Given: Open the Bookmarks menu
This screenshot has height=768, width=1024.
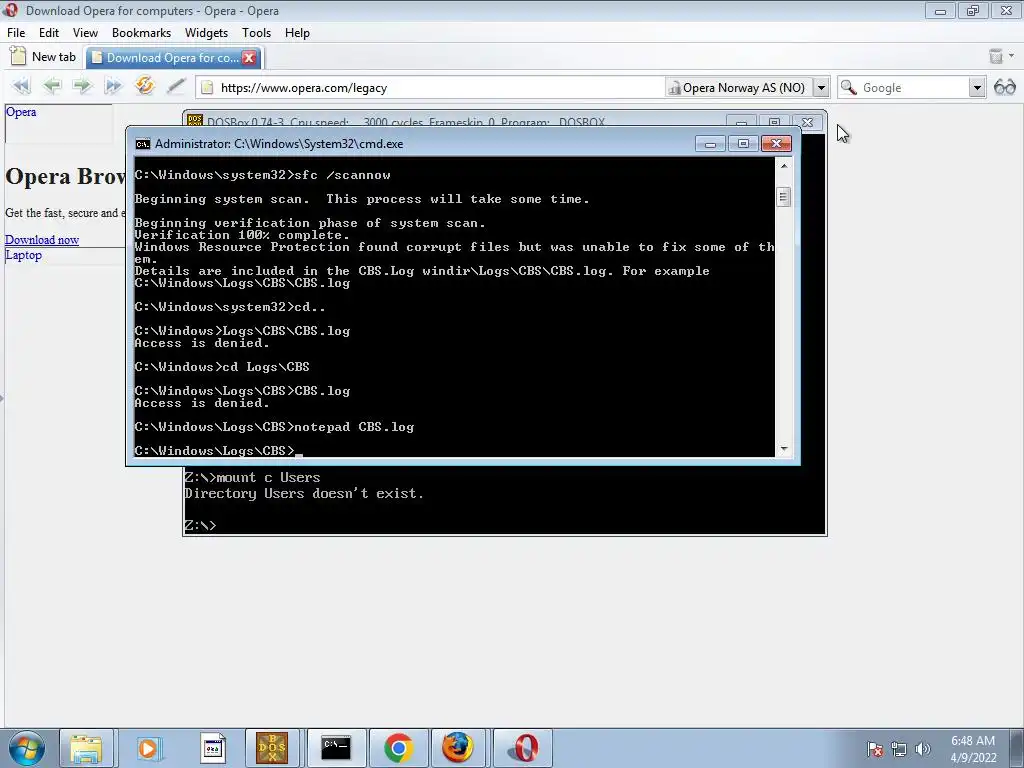Looking at the screenshot, I should tap(141, 33).
